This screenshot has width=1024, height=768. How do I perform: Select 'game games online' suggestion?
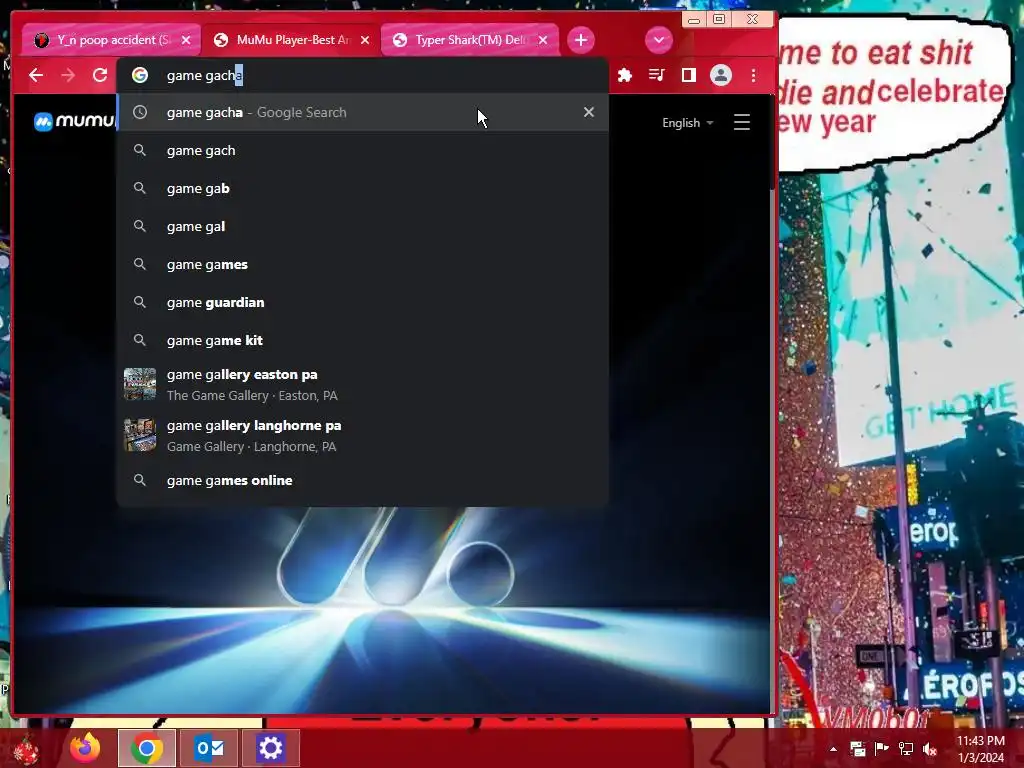(362, 480)
